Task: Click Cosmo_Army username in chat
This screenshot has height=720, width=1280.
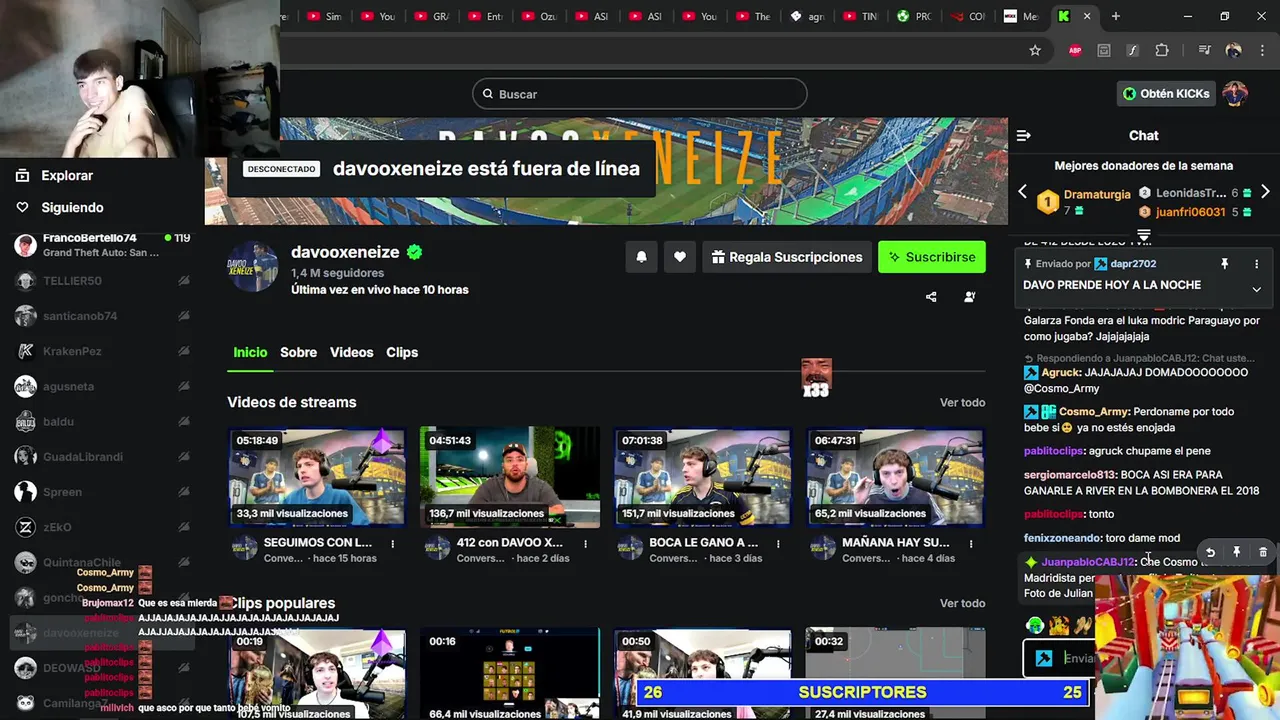Action: tap(1094, 411)
